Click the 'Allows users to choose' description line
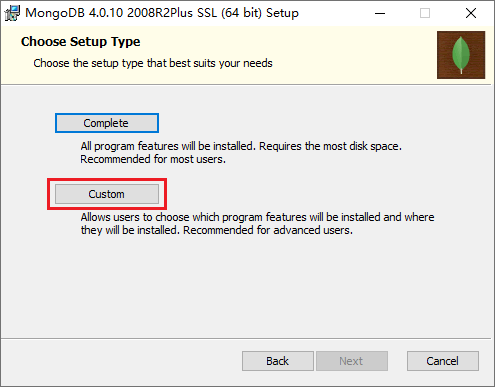The height and width of the screenshot is (387, 495). click(x=257, y=217)
